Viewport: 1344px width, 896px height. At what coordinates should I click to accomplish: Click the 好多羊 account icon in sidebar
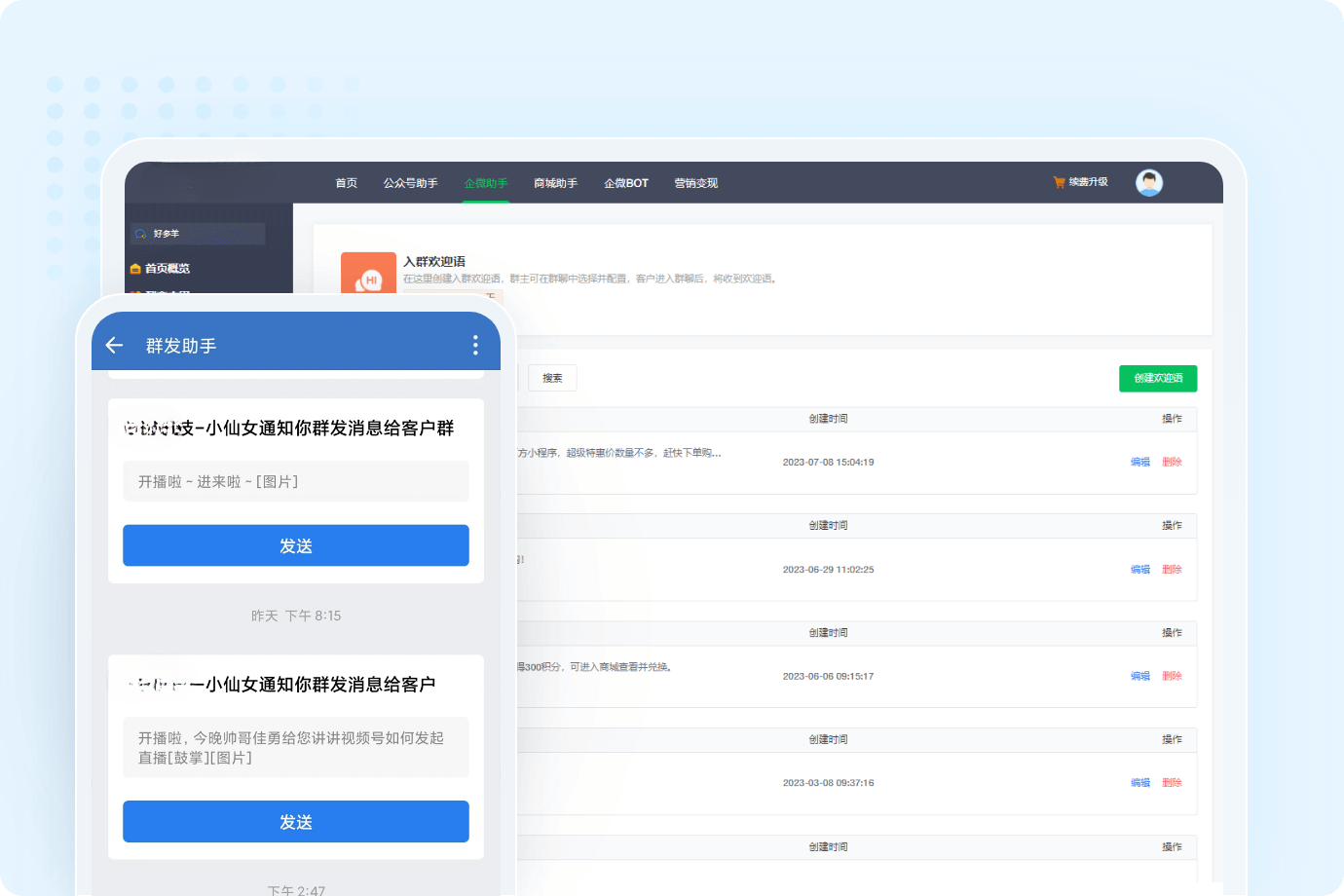coord(141,234)
